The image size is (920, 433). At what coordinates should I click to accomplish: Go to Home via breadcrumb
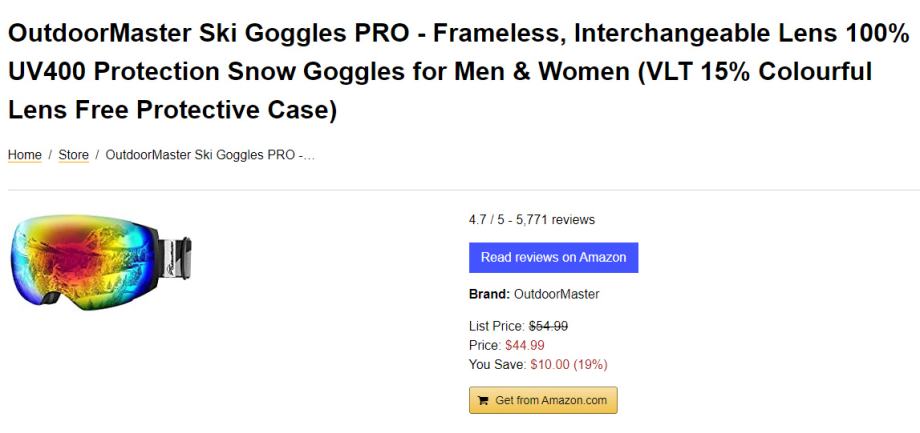tap(24, 155)
